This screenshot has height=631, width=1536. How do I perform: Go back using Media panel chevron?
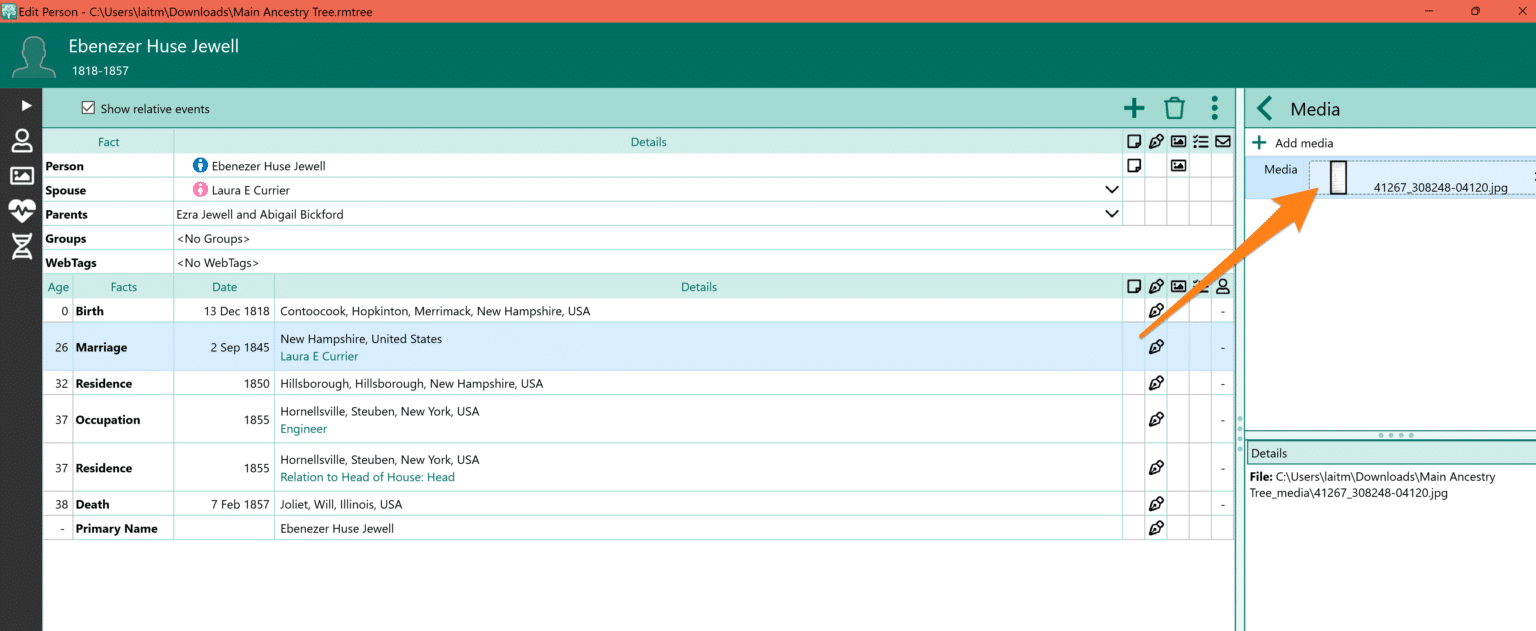point(1265,109)
